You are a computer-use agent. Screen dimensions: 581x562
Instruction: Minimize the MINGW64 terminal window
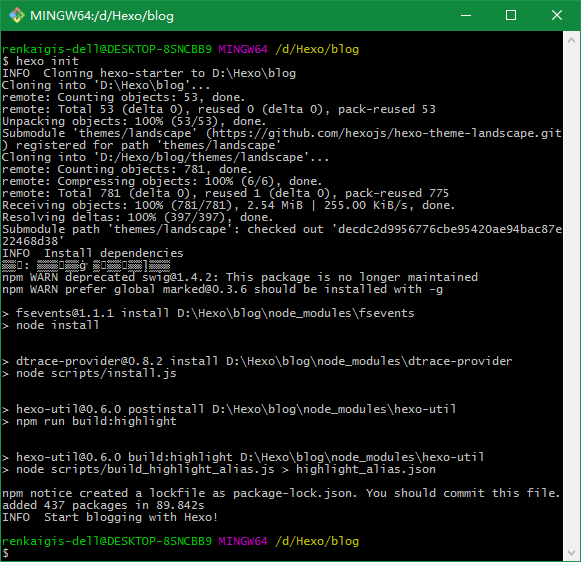(x=466, y=16)
